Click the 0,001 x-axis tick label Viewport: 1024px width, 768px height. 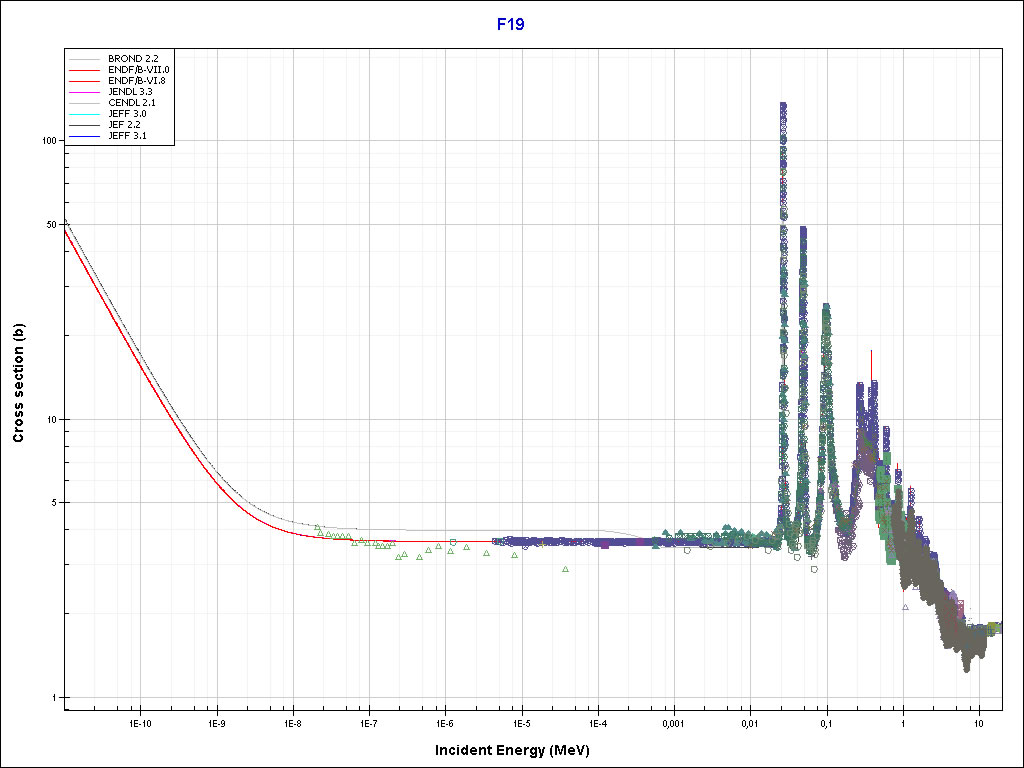pos(674,722)
